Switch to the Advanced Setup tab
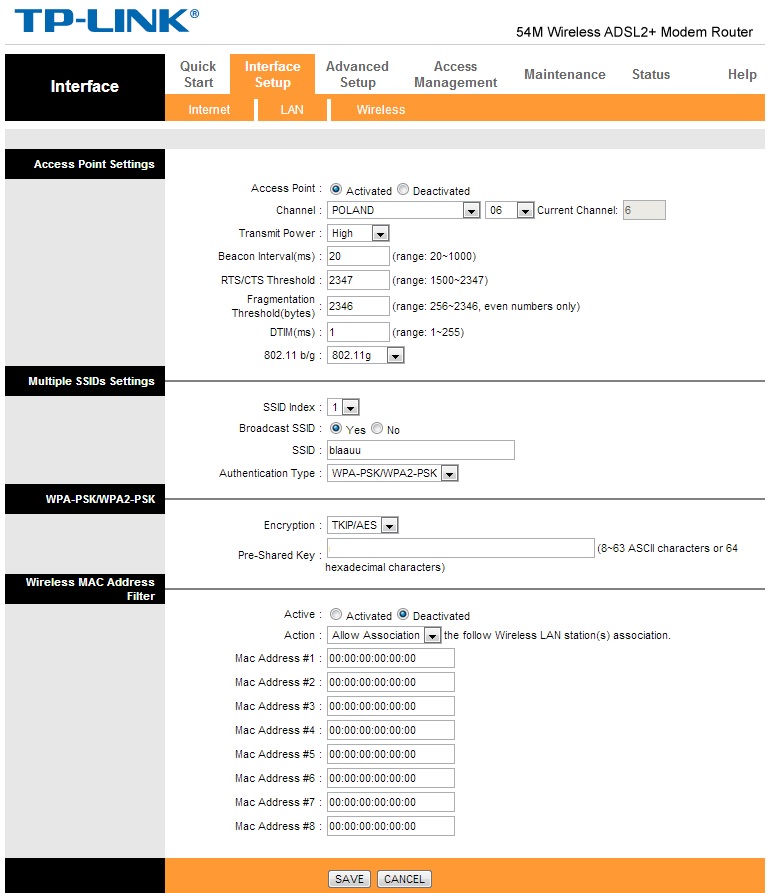This screenshot has height=893, width=770. tap(357, 75)
